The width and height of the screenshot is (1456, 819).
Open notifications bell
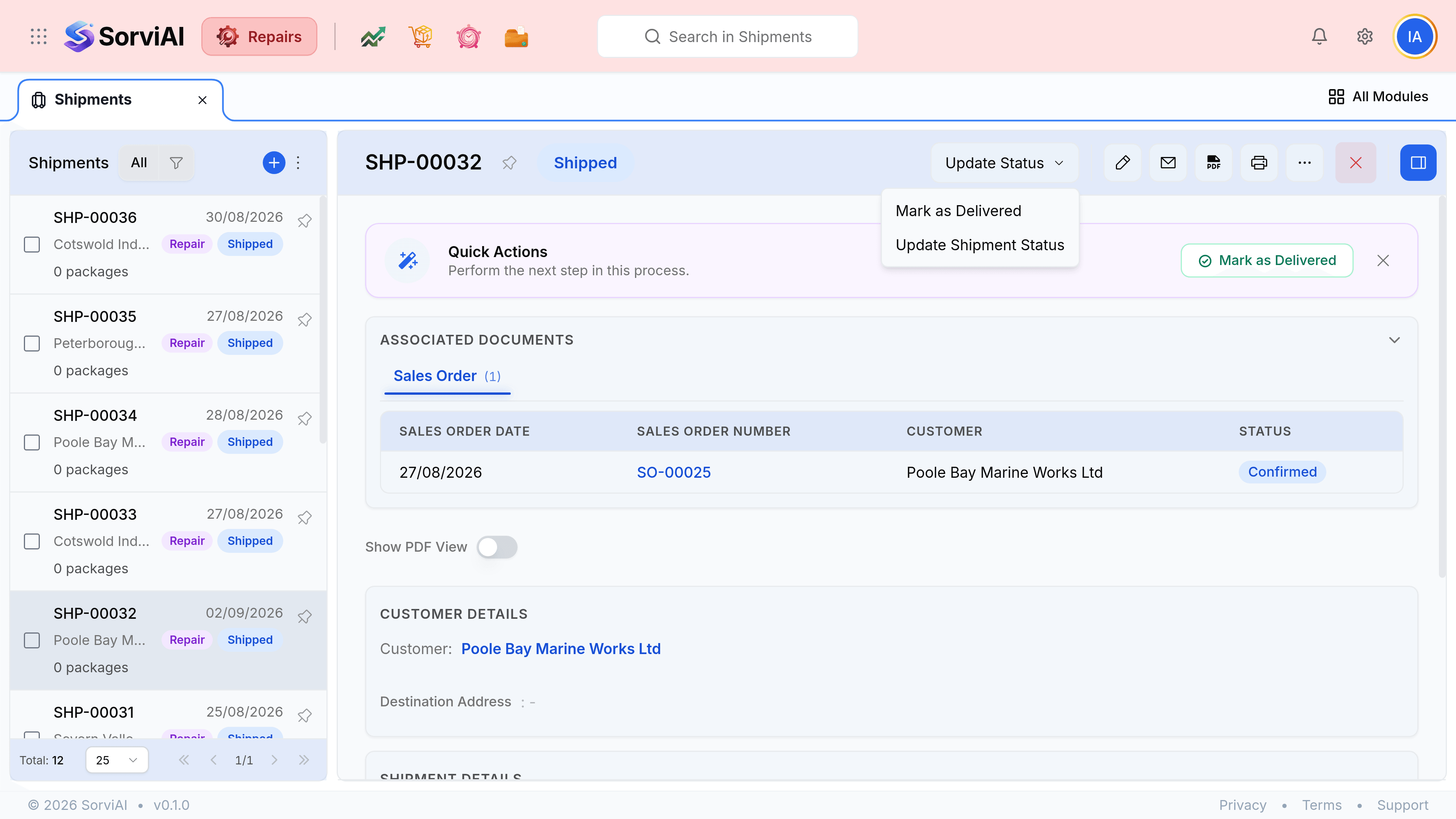[x=1319, y=37]
